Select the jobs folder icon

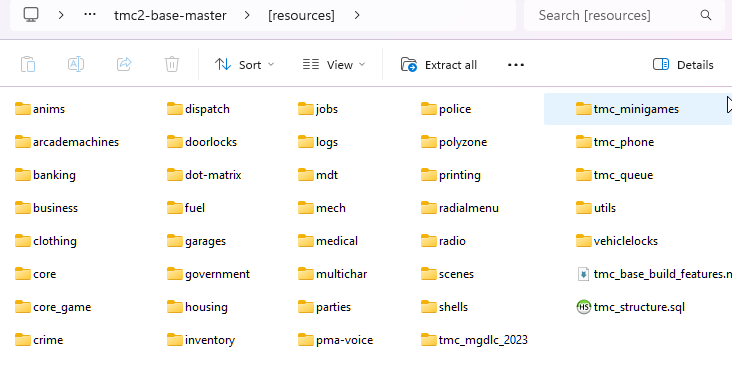(306, 109)
